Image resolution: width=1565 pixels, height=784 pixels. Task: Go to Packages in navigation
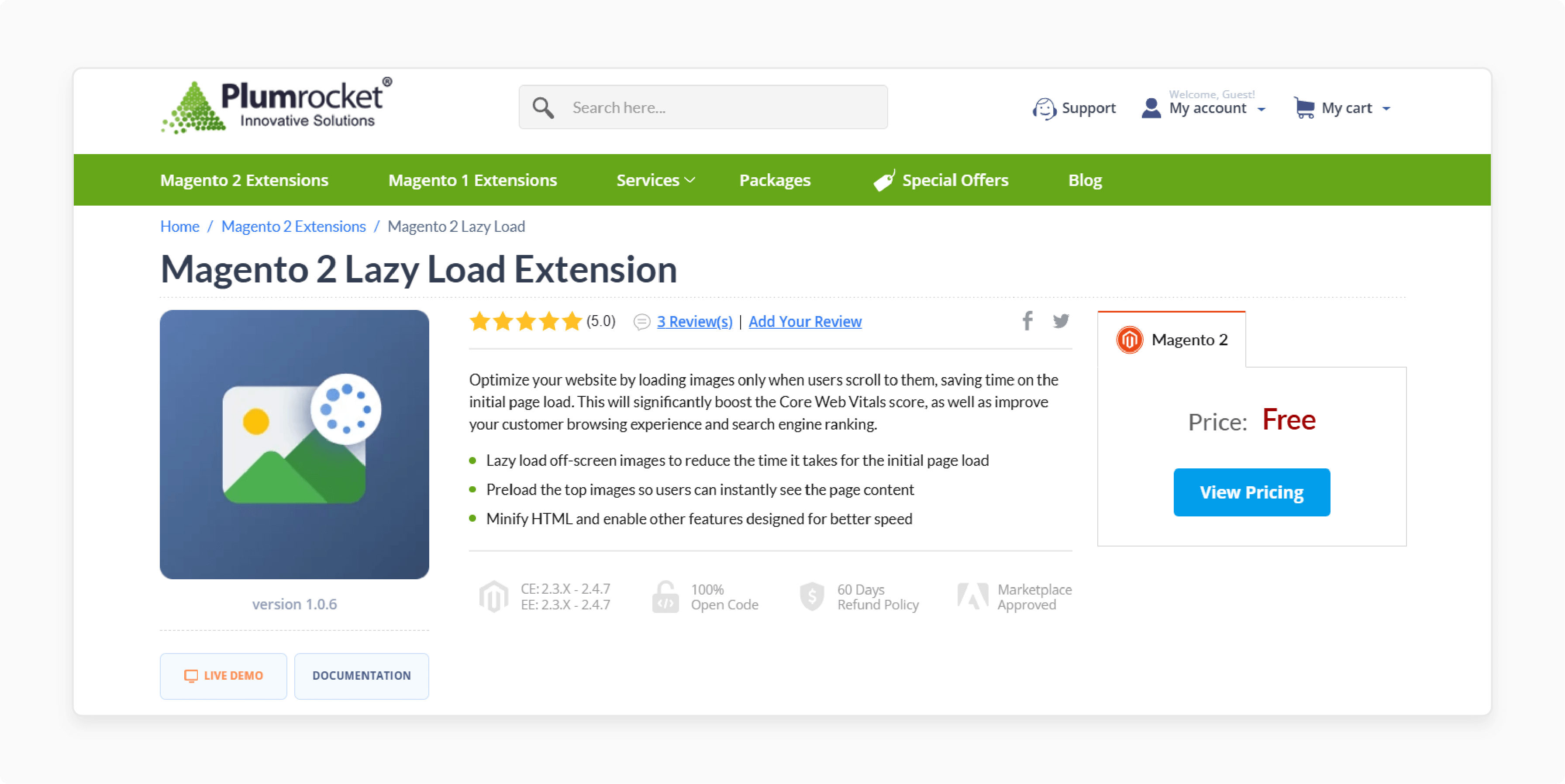pos(775,180)
